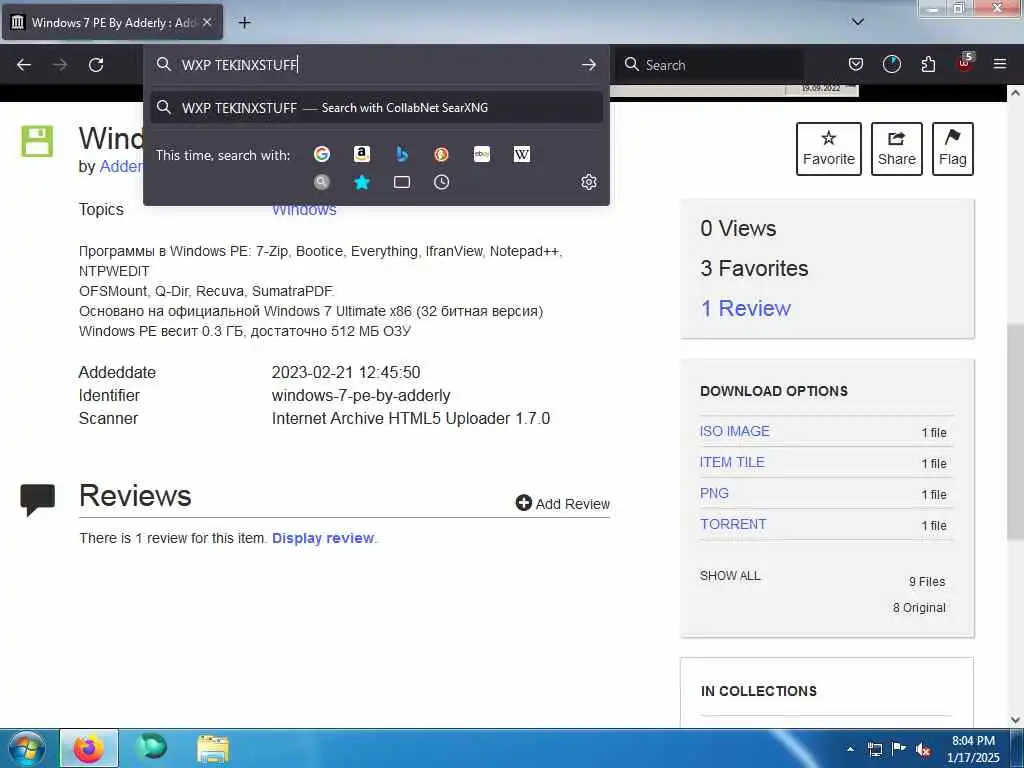Screen dimensions: 1024x768
Task: Click the 3 Favorites count
Action: [754, 268]
